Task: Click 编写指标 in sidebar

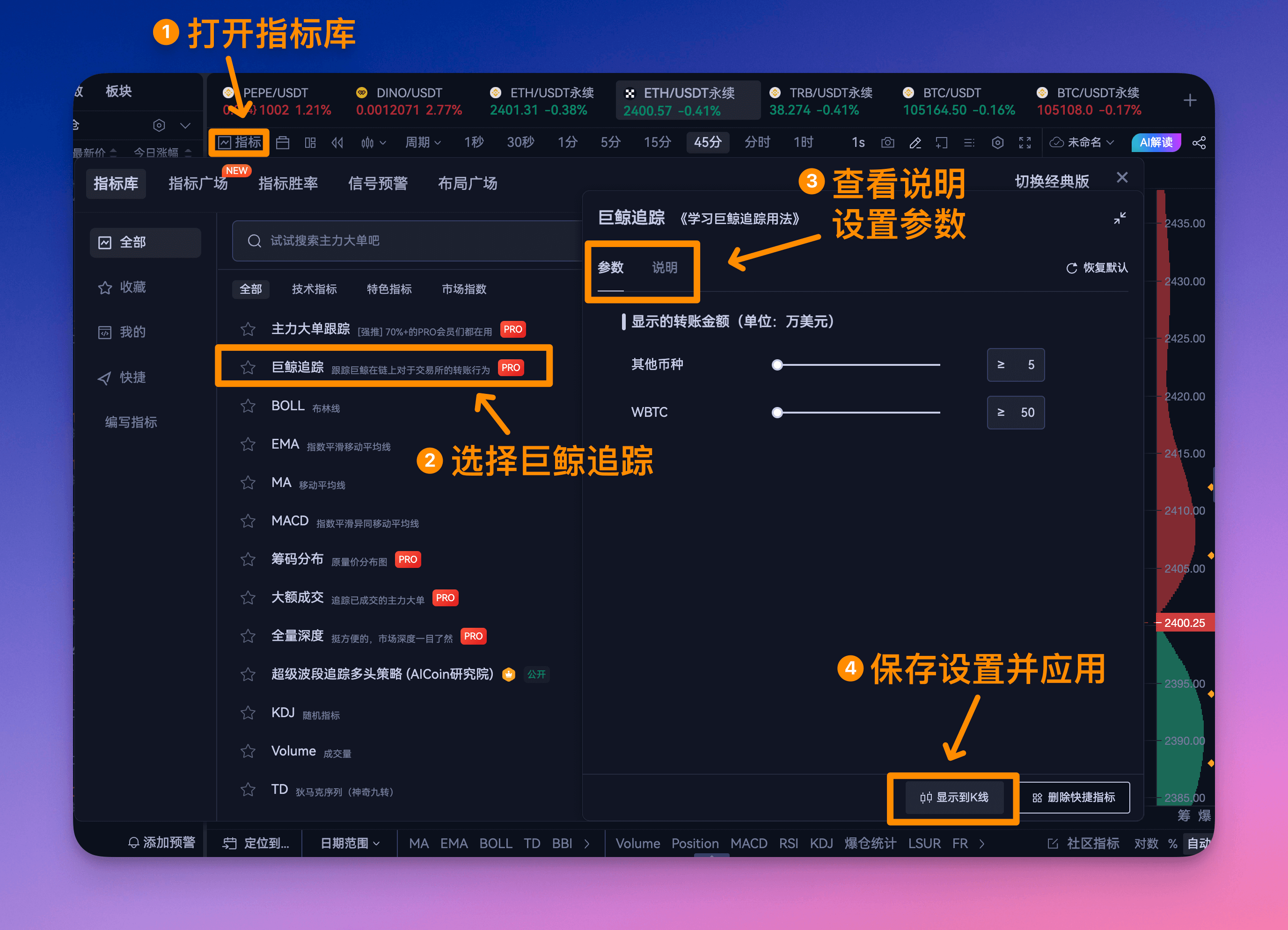Action: coord(131,422)
